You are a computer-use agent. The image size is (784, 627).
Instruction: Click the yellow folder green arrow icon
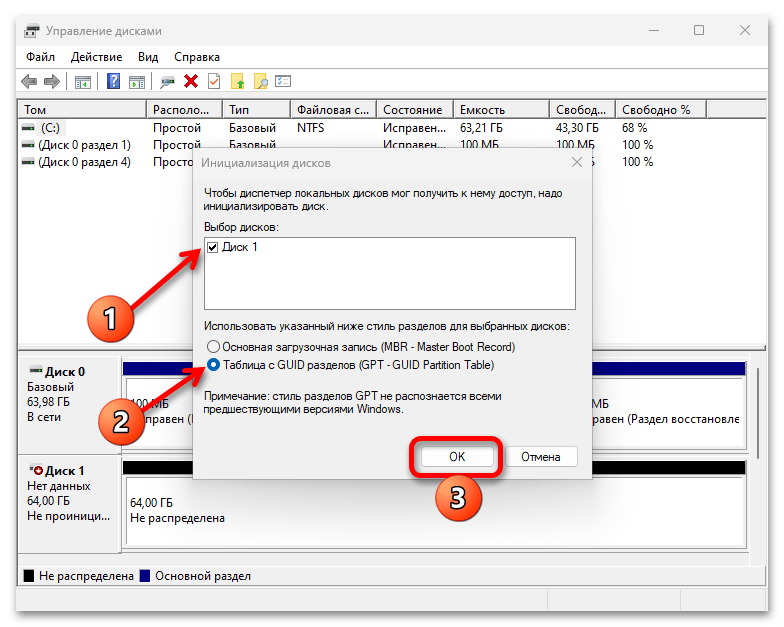click(x=238, y=81)
